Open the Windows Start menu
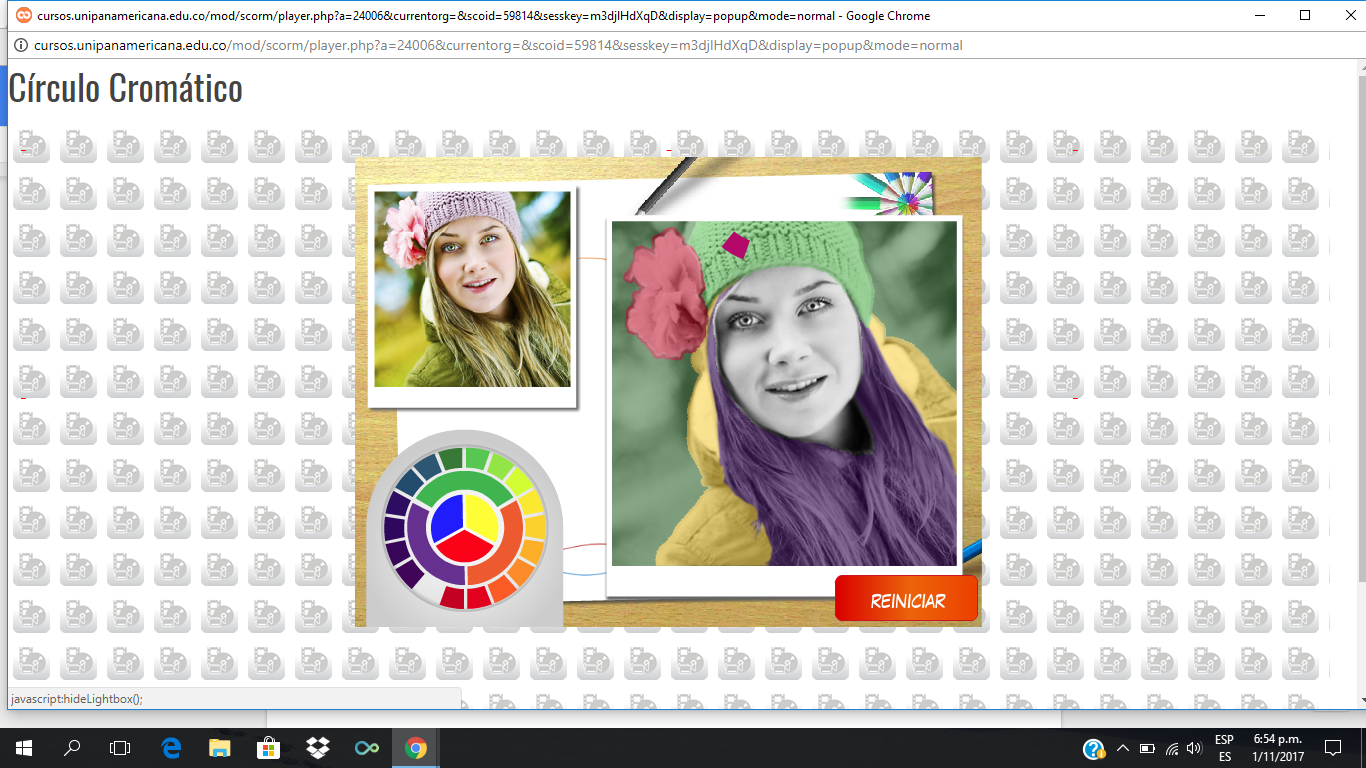This screenshot has width=1366, height=768. pos(23,748)
